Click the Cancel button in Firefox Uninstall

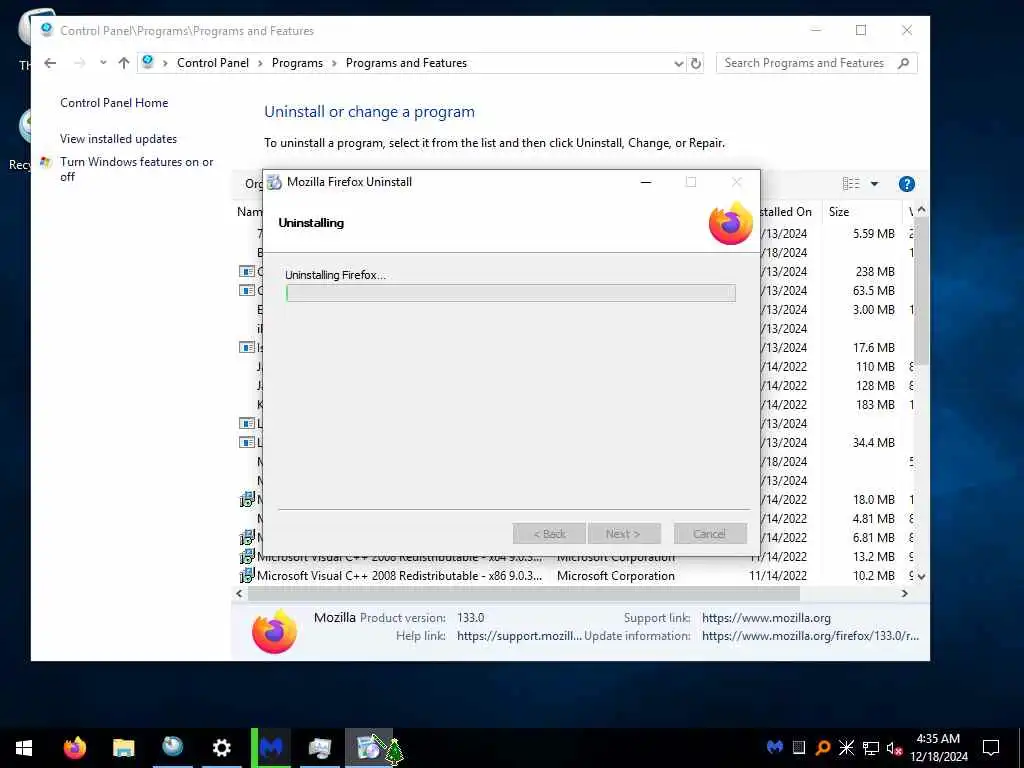709,534
